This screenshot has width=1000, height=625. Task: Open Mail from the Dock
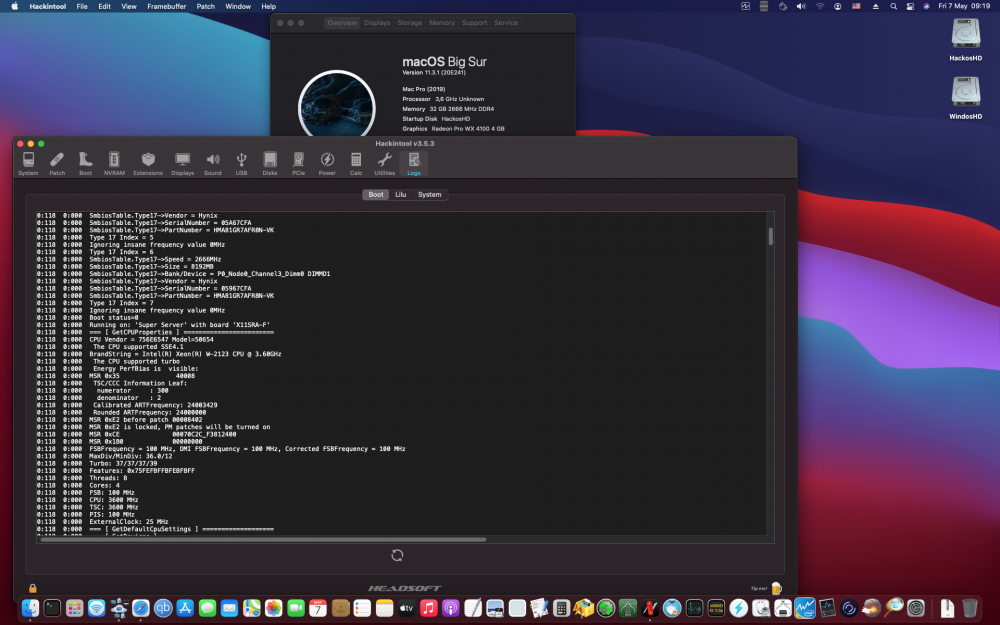[230, 608]
